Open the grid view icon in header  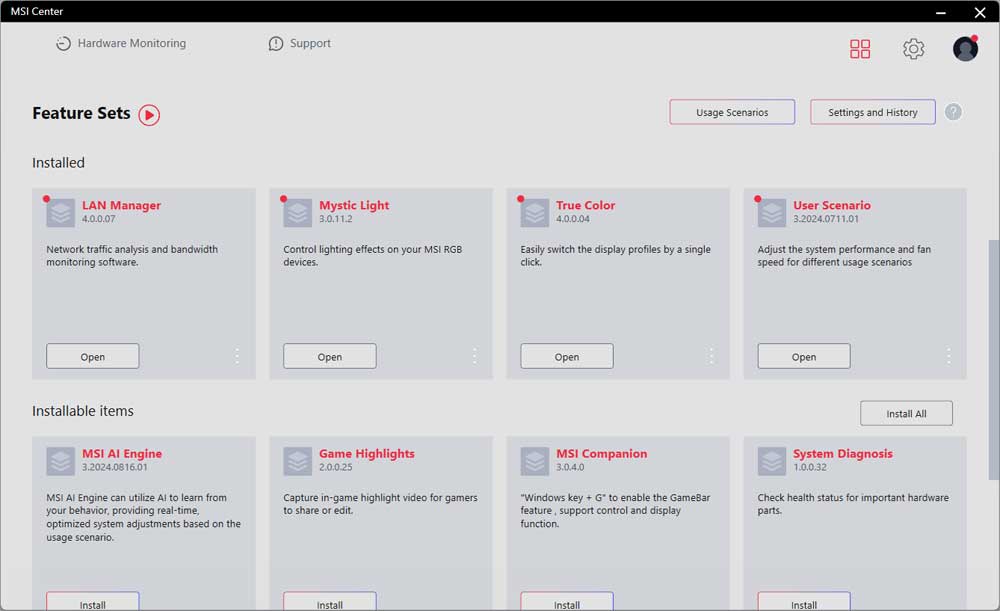pyautogui.click(x=860, y=49)
